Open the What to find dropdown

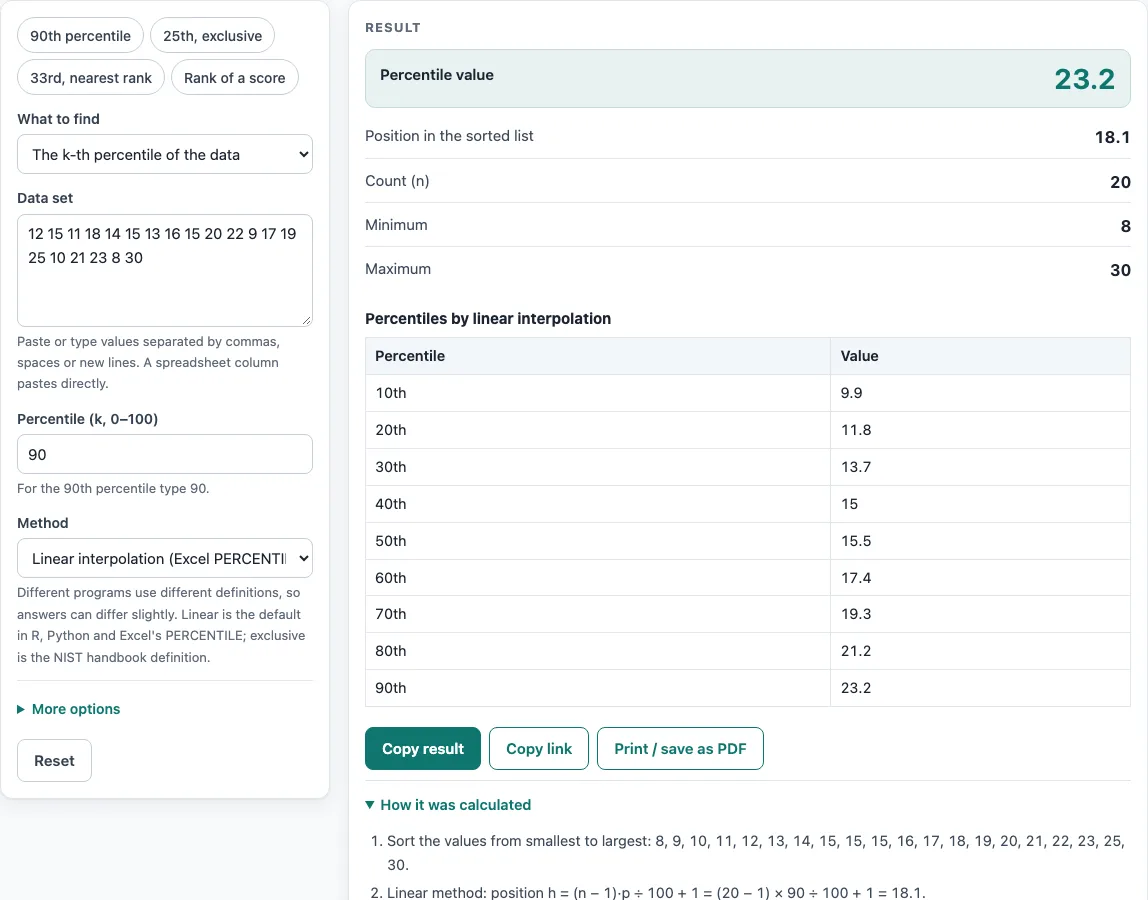pos(165,155)
